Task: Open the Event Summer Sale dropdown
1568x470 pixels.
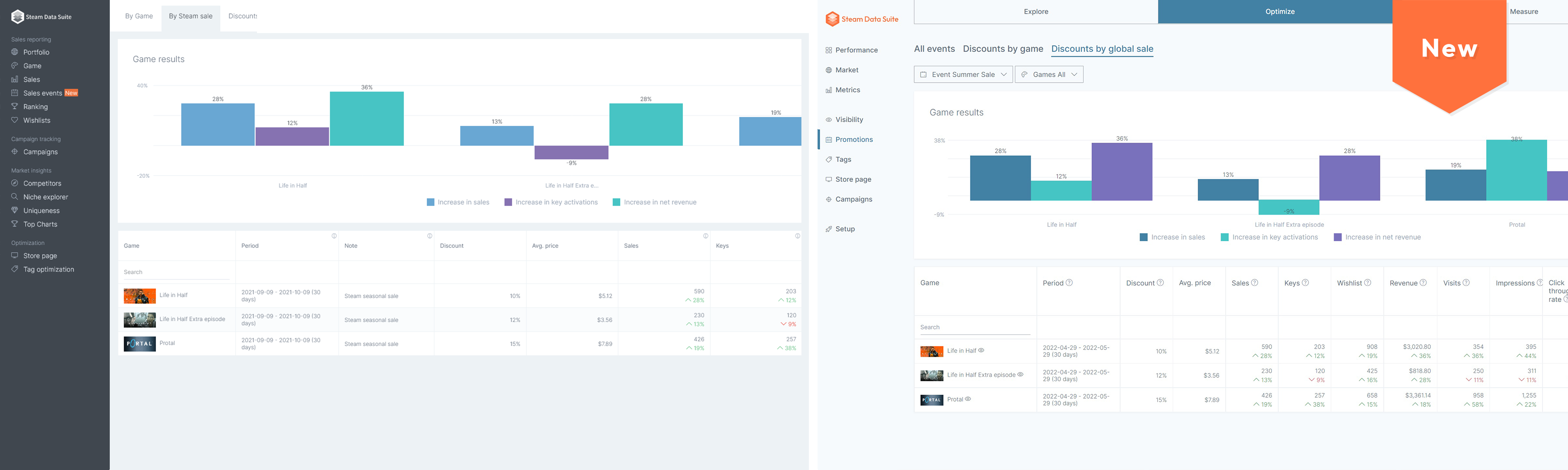Action: click(x=963, y=74)
